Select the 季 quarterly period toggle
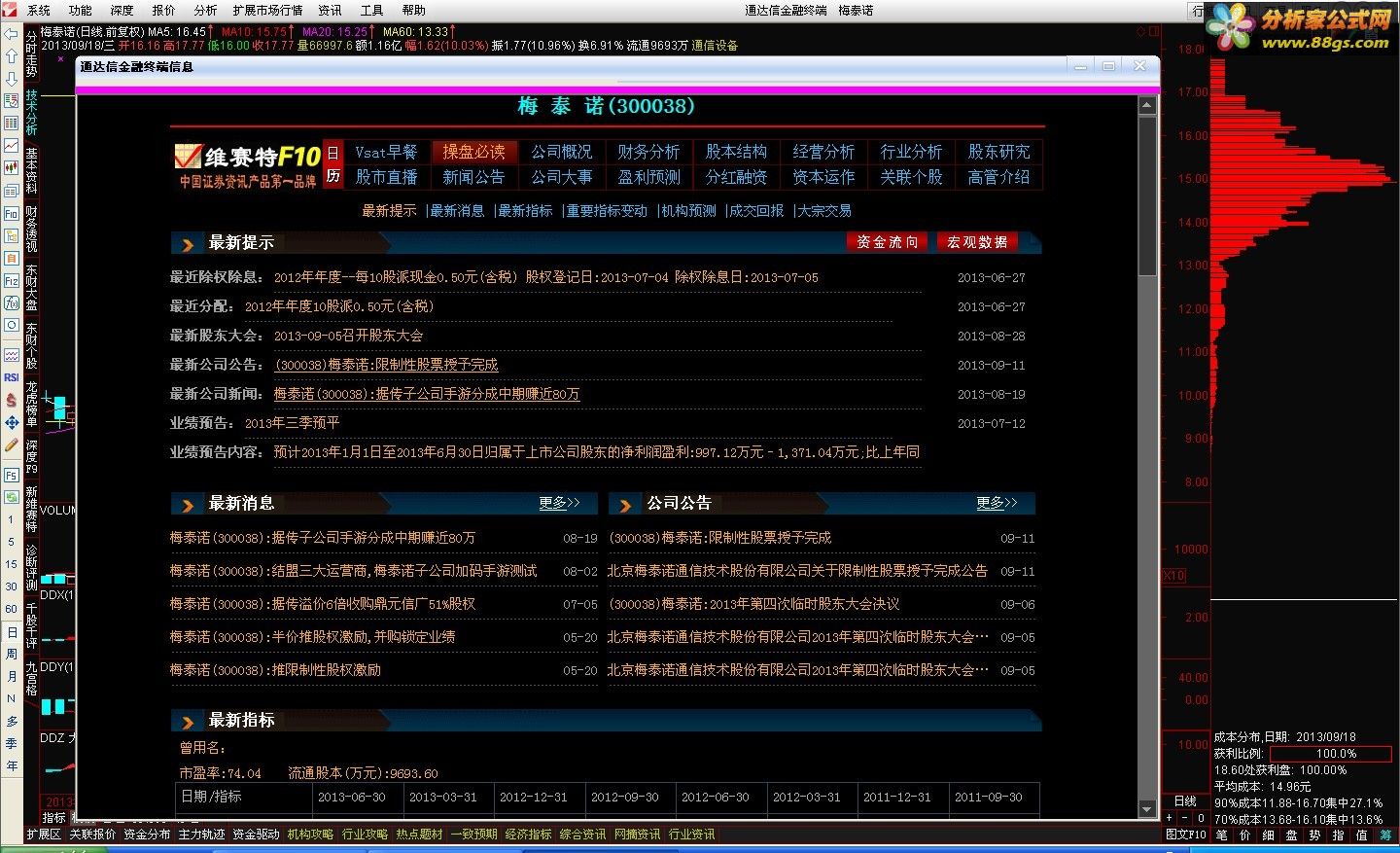The image size is (1400, 853). 12,743
